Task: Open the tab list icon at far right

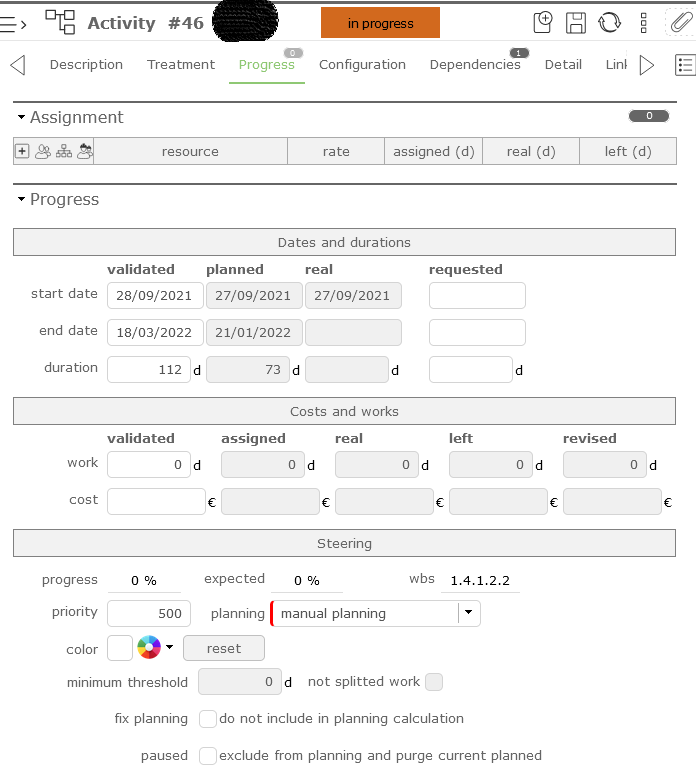Action: [685, 65]
